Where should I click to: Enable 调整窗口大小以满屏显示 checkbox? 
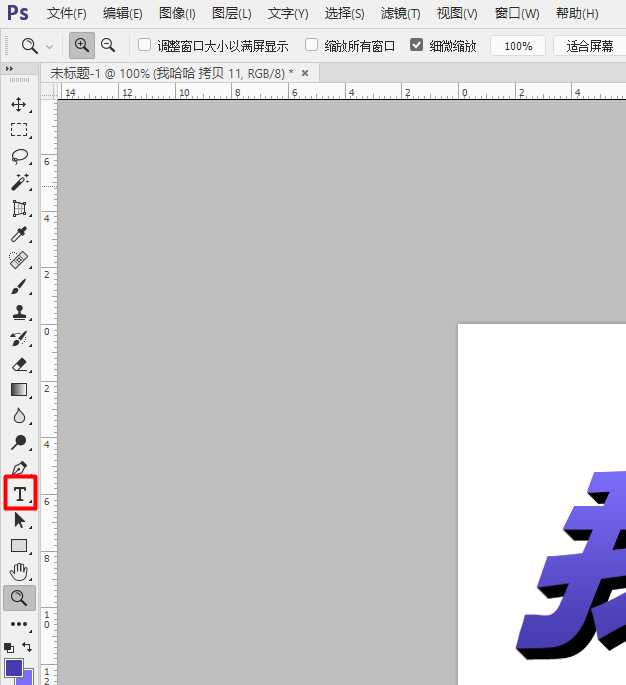click(145, 46)
